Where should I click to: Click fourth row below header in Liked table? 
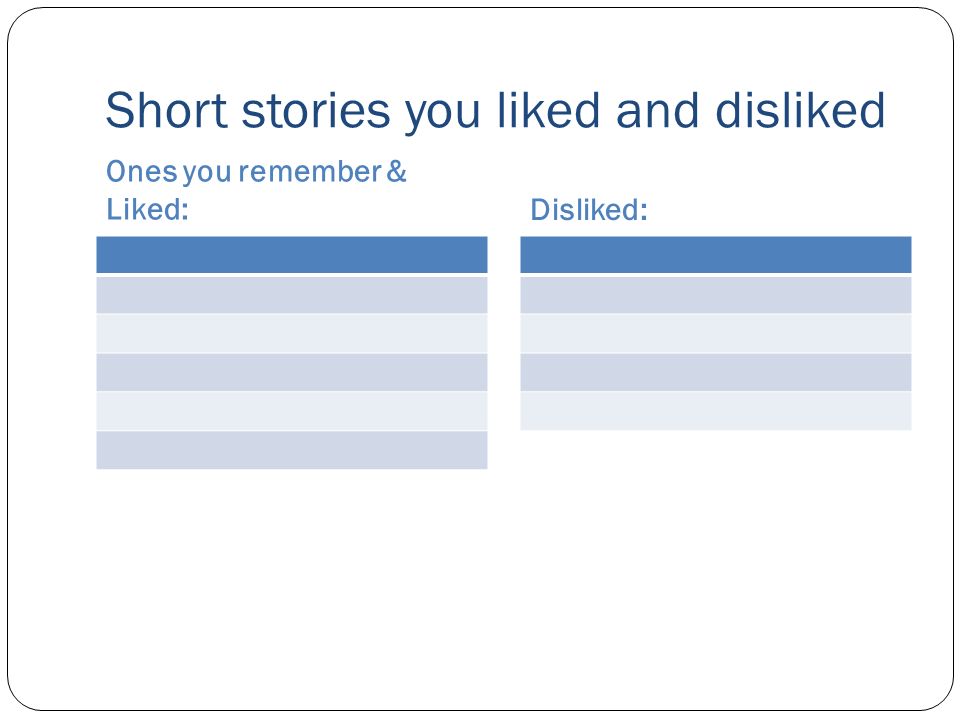[292, 411]
